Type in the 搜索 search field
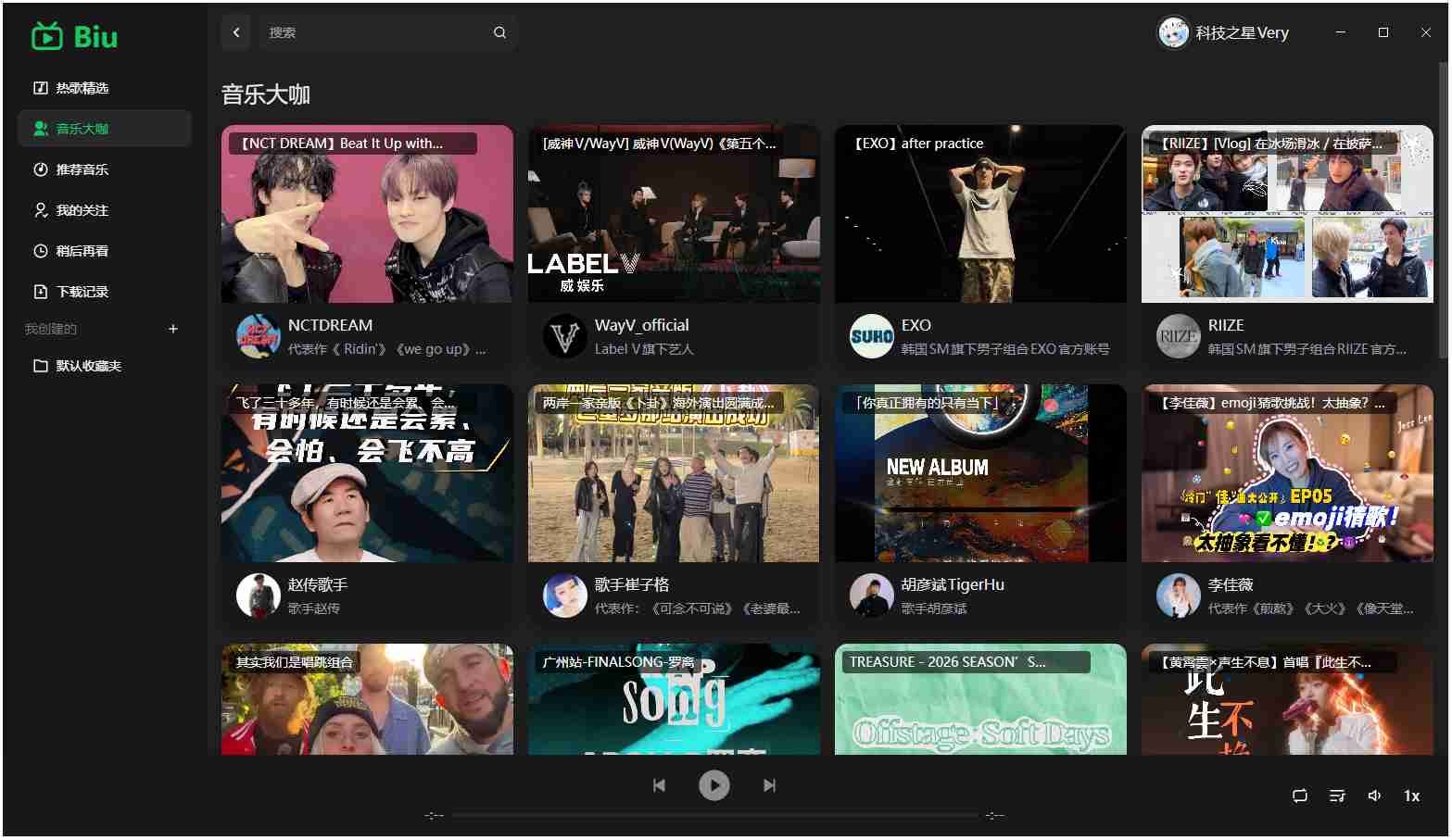1452x840 pixels. [375, 32]
